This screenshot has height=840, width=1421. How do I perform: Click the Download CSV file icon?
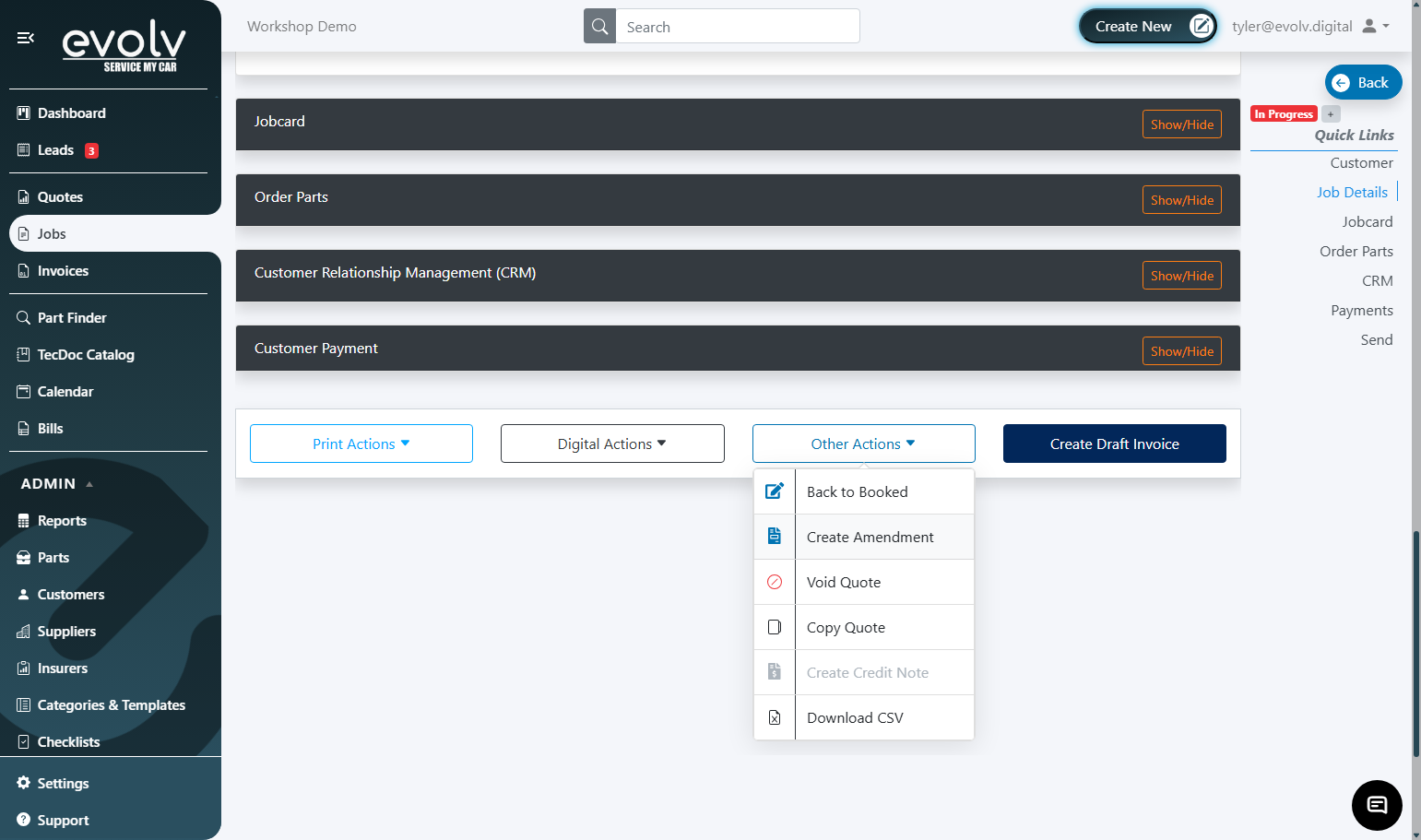[x=775, y=717]
